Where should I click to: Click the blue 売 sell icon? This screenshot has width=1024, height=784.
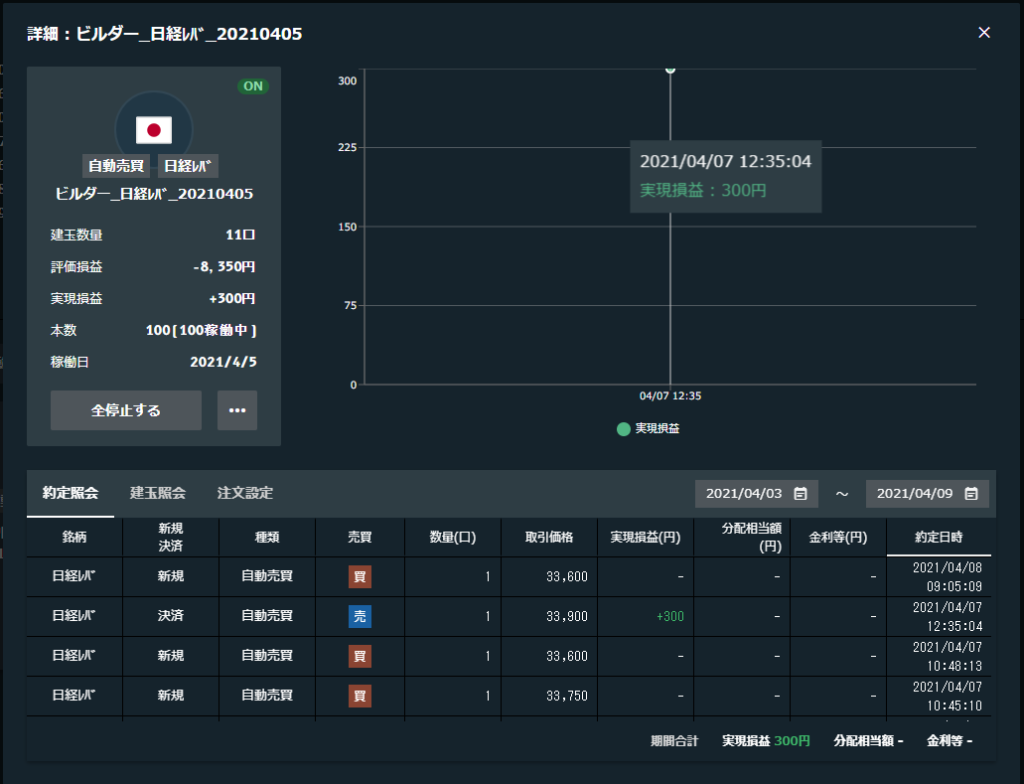click(x=360, y=616)
